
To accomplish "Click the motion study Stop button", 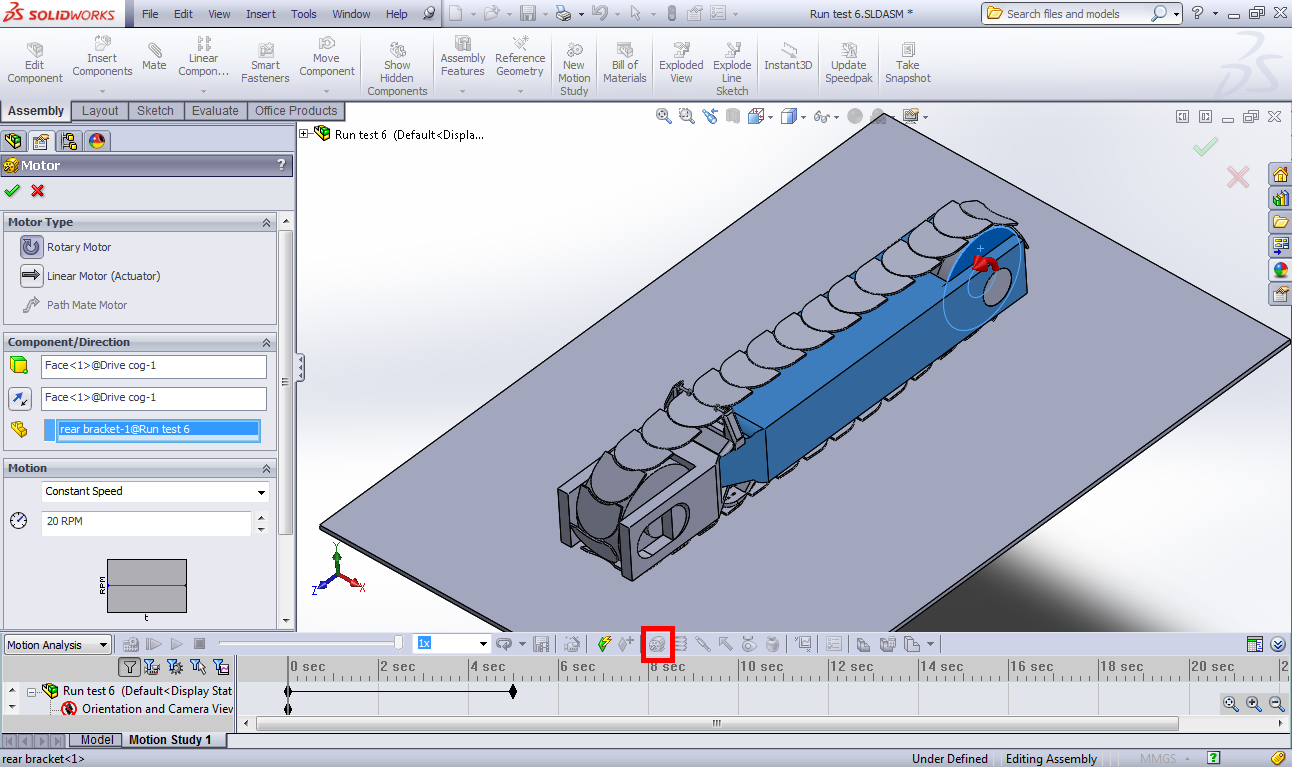I will click(199, 645).
